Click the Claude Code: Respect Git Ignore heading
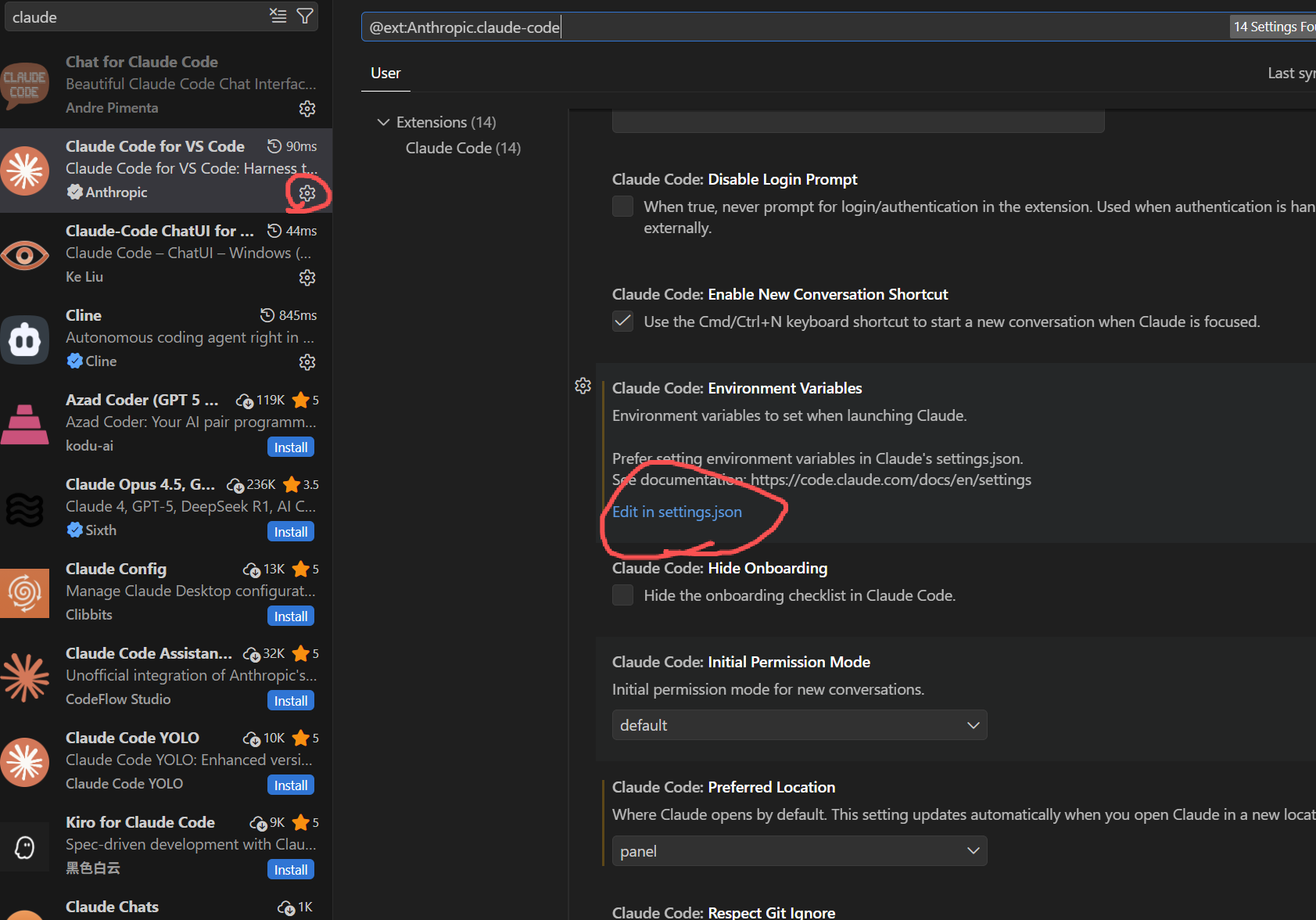This screenshot has width=1316, height=920. pos(723,912)
